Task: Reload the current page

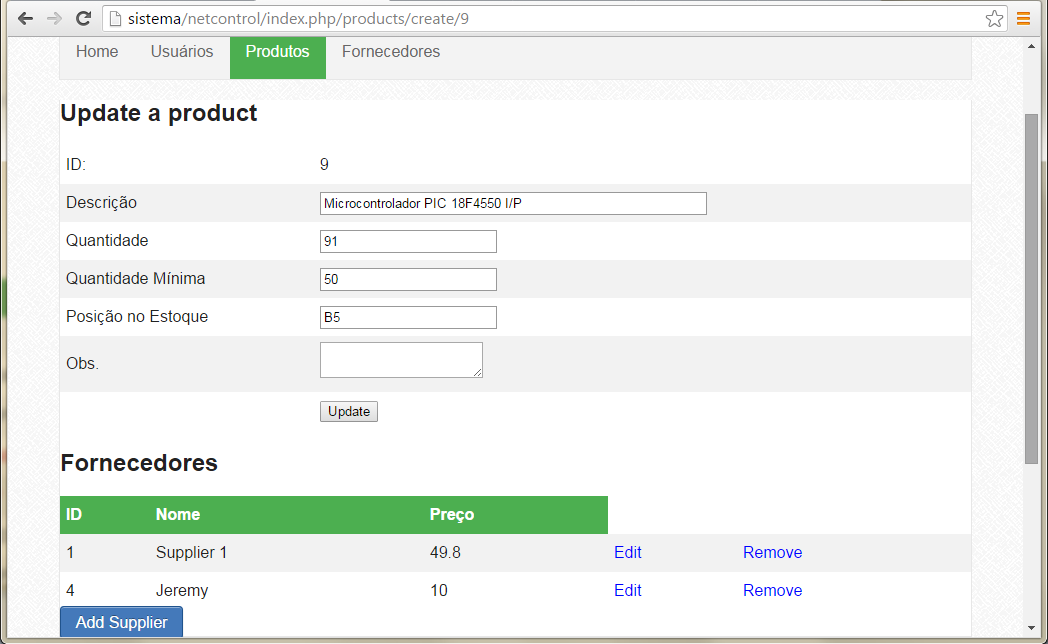Action: (x=83, y=17)
